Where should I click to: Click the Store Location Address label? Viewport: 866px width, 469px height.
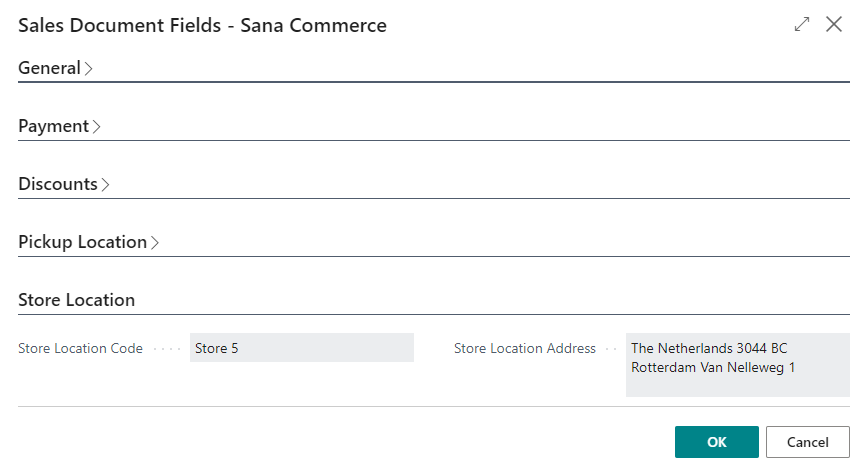[525, 349]
